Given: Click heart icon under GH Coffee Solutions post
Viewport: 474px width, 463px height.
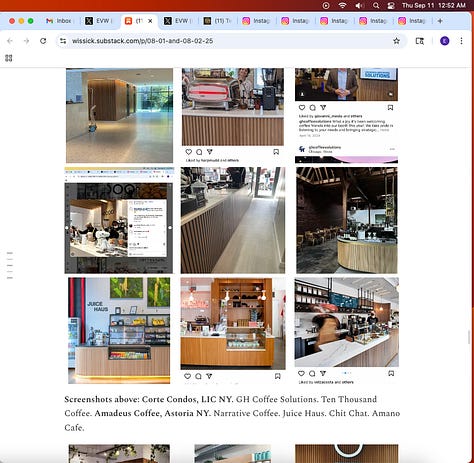Looking at the screenshot, I should click(x=302, y=108).
